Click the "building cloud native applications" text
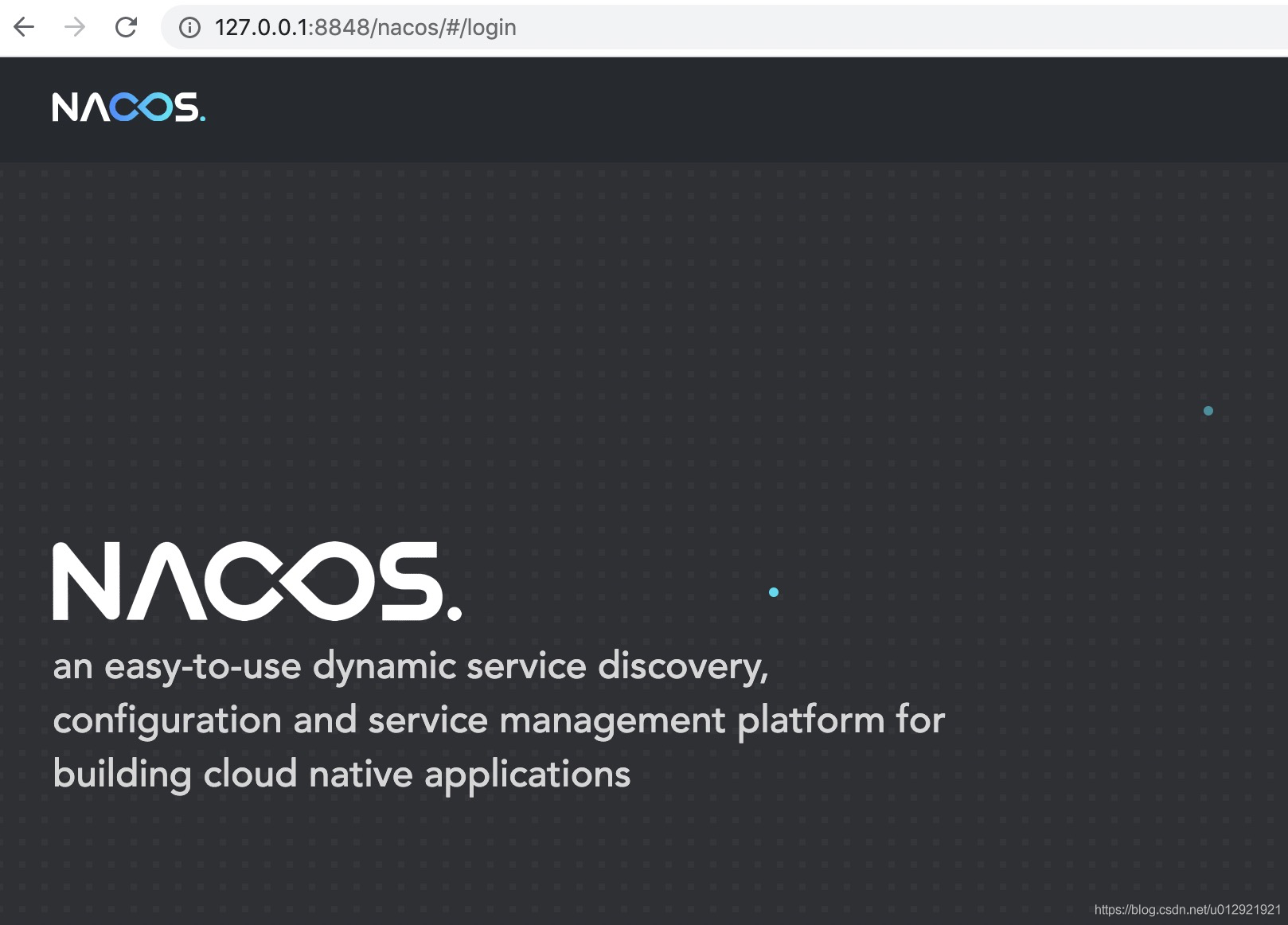1288x925 pixels. coord(342,774)
